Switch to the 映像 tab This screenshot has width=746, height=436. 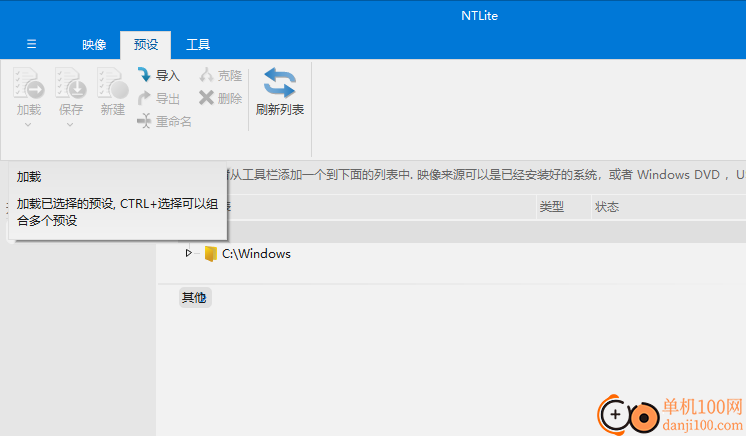pos(94,45)
